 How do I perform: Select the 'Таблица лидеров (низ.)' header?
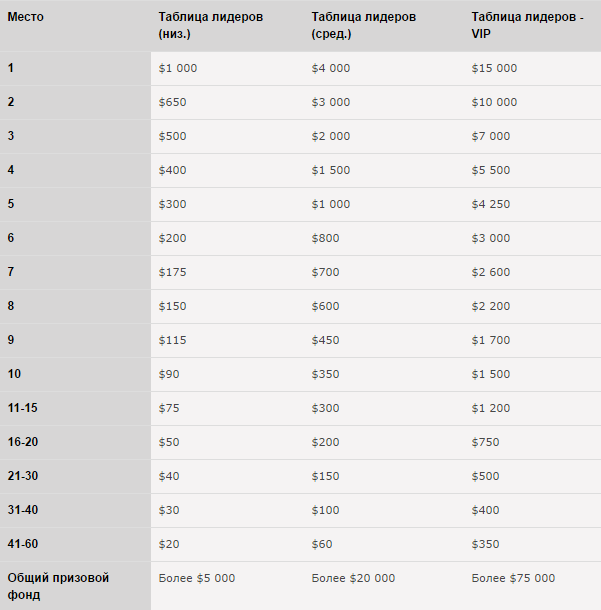(x=210, y=25)
